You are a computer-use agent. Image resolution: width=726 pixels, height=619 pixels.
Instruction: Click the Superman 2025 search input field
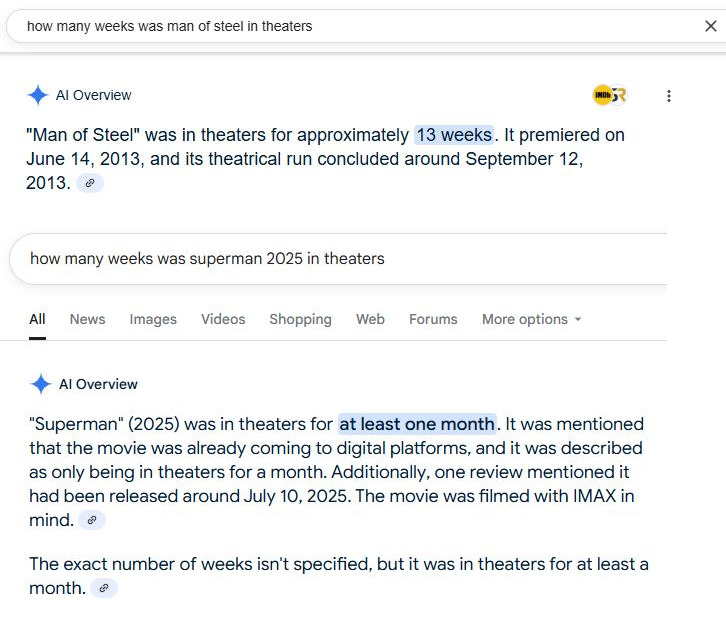point(338,258)
